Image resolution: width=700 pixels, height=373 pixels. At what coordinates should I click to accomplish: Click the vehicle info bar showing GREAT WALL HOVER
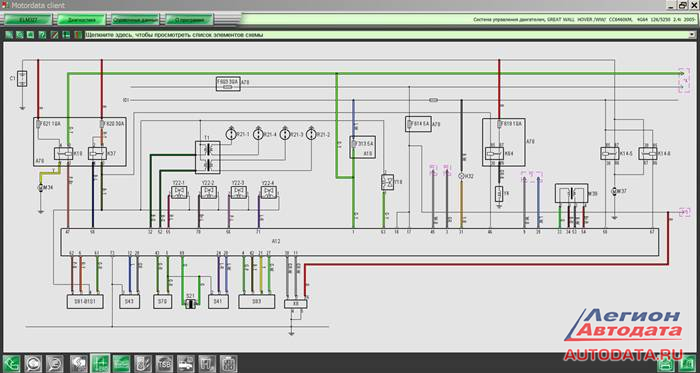click(x=470, y=20)
